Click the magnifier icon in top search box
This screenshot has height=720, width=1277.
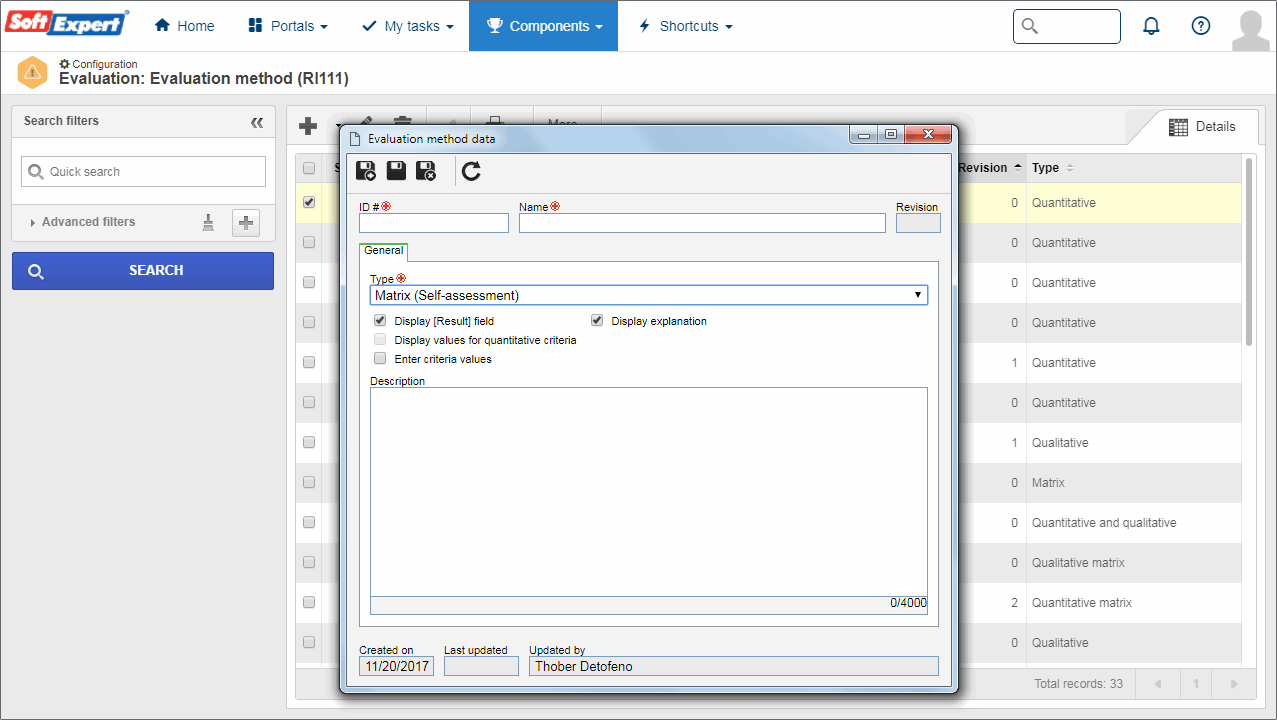pyautogui.click(x=1031, y=26)
